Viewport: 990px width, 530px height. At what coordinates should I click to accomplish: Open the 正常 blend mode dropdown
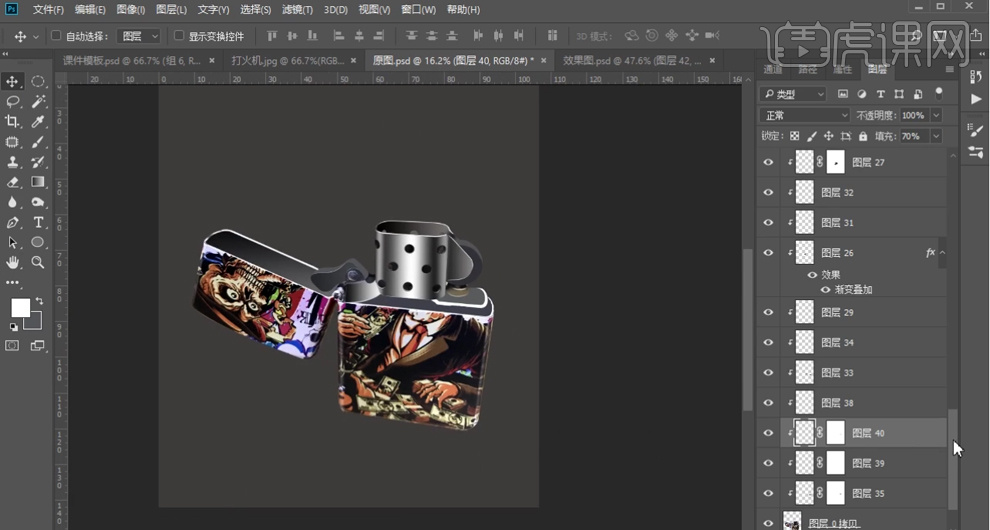[805, 115]
